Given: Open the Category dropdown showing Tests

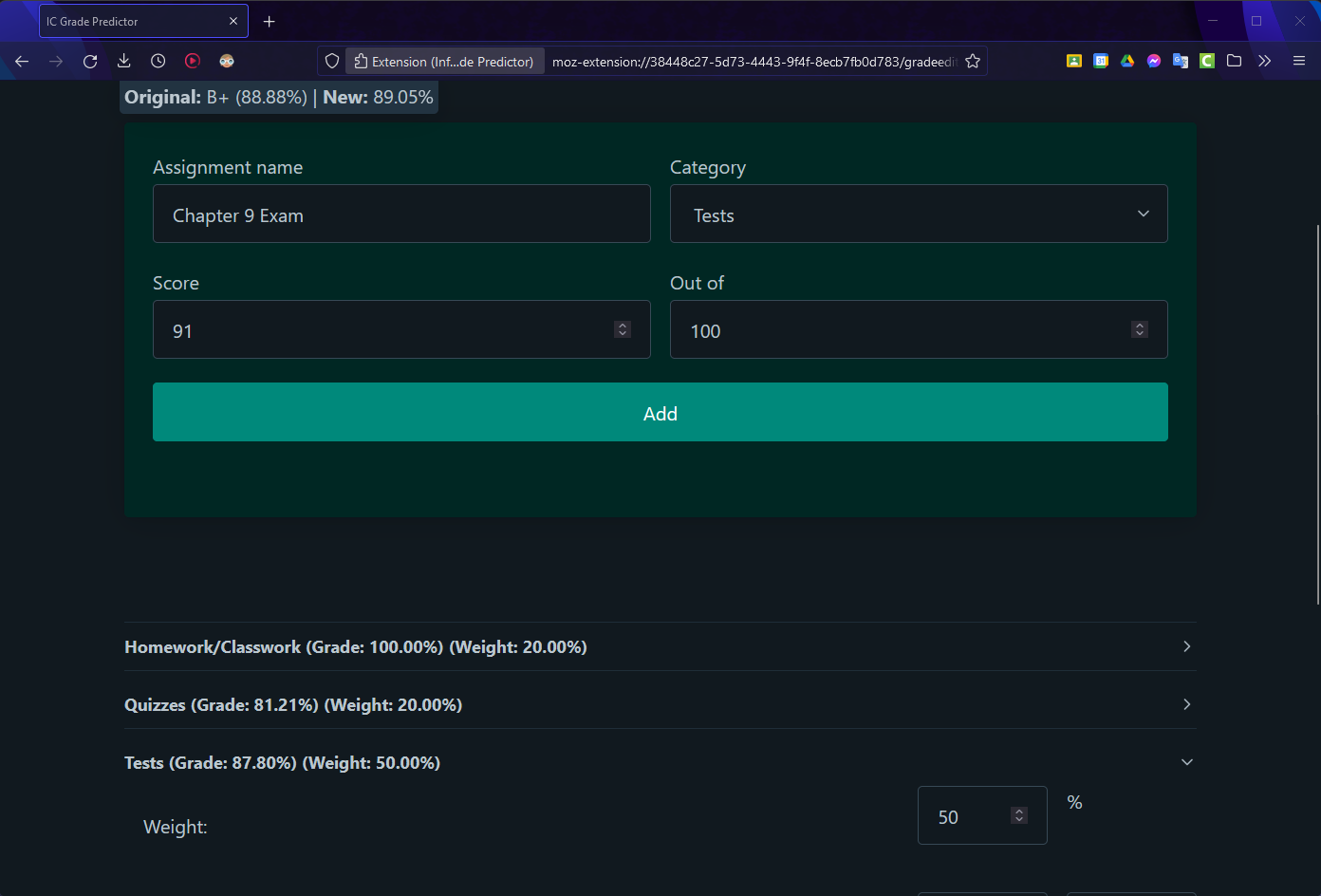Looking at the screenshot, I should (918, 214).
